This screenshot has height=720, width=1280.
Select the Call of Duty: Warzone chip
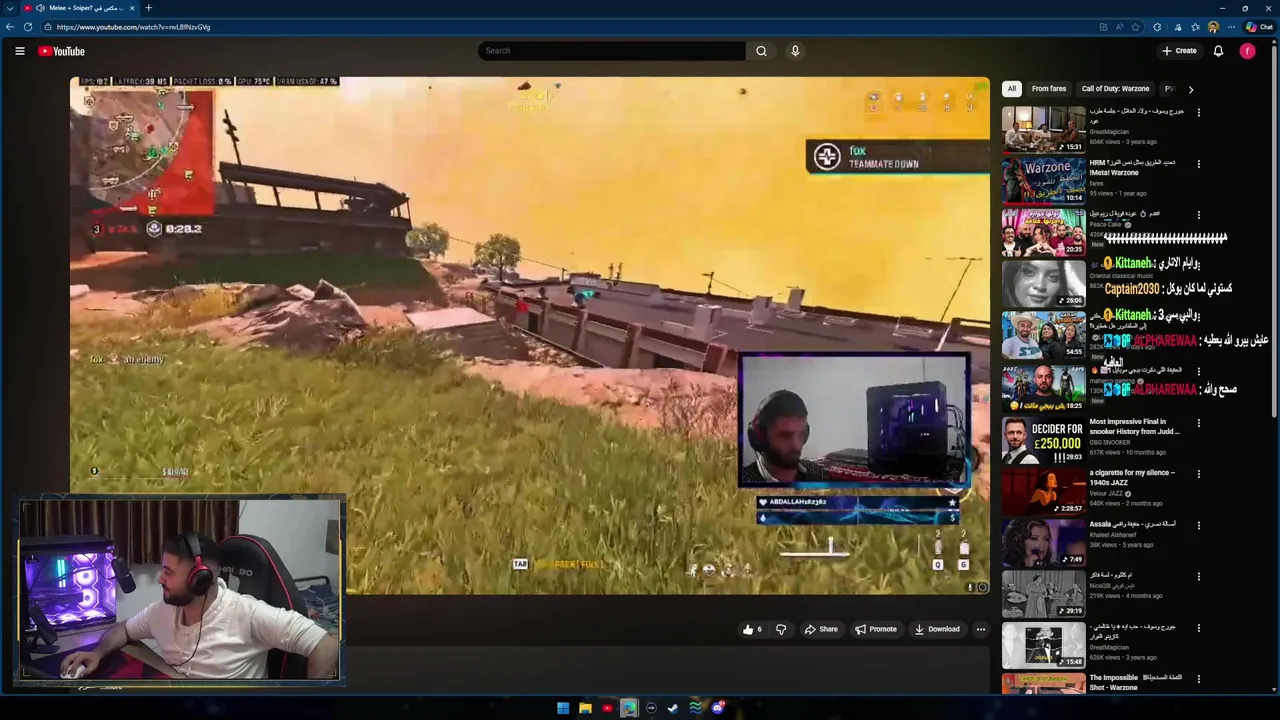point(1115,89)
